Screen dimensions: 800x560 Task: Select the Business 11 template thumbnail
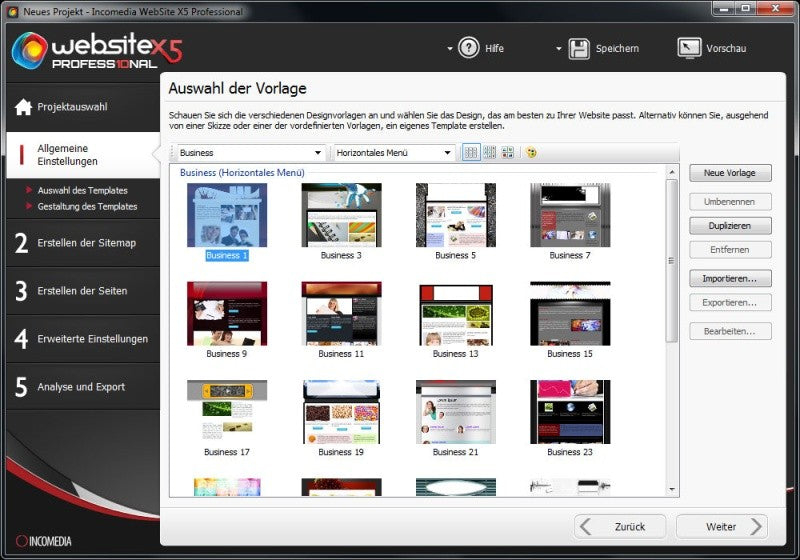(x=341, y=314)
